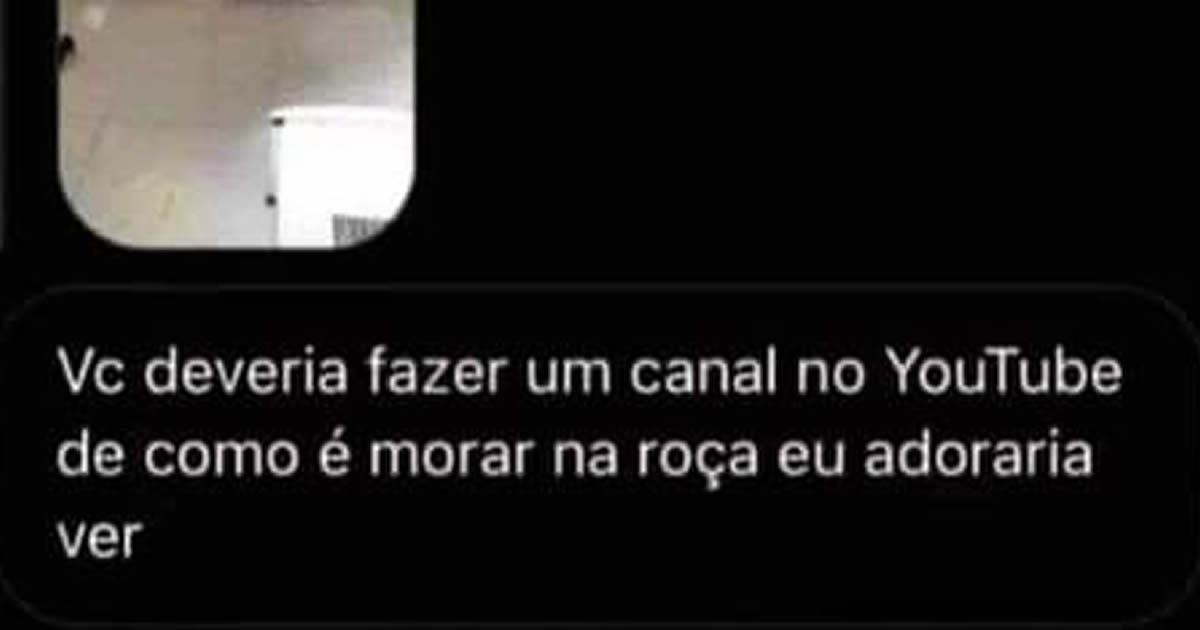Open the photo thumbnail above the message
This screenshot has width=1200, height=630.
(237, 122)
